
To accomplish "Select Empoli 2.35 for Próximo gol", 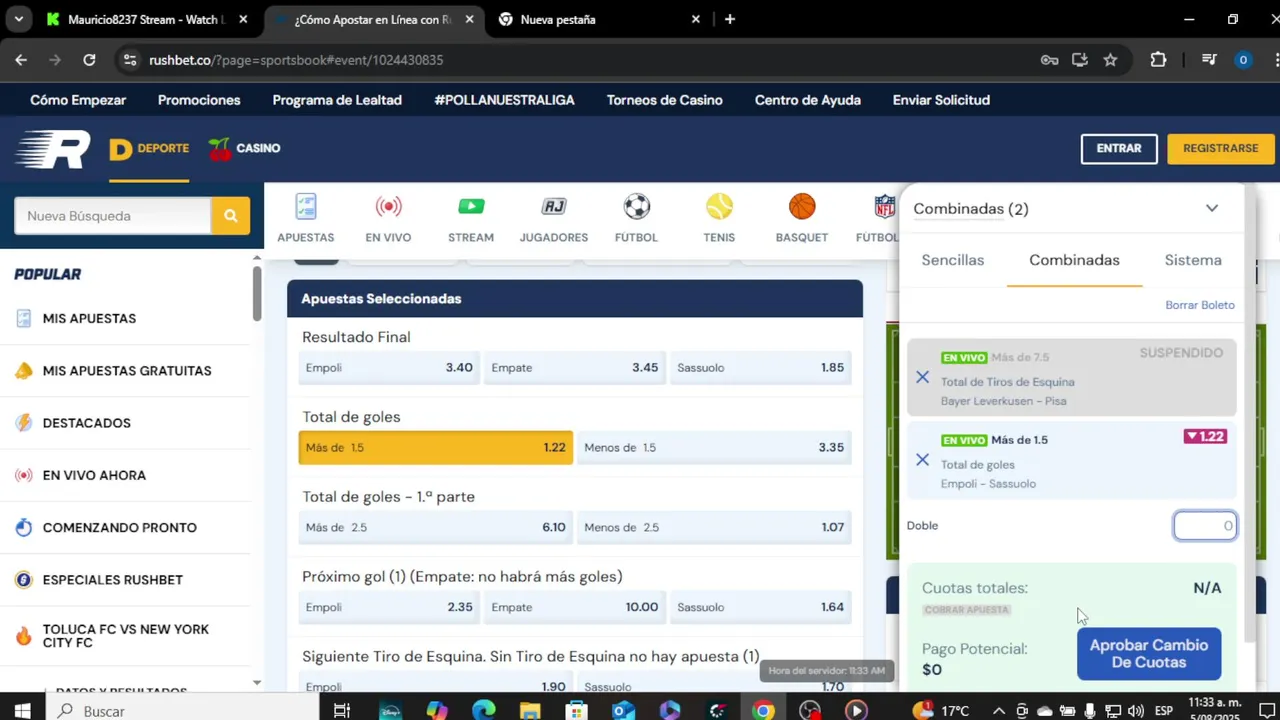I will click(x=389, y=607).
